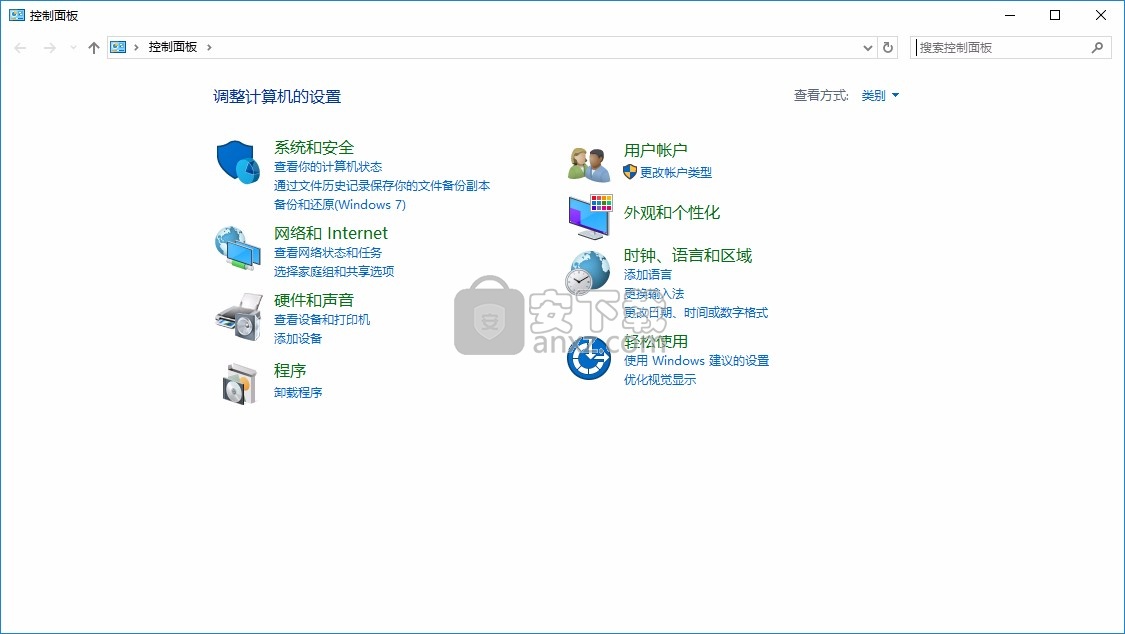Open 更改日期、时间或数字格式
The width and height of the screenshot is (1125, 634).
click(695, 312)
